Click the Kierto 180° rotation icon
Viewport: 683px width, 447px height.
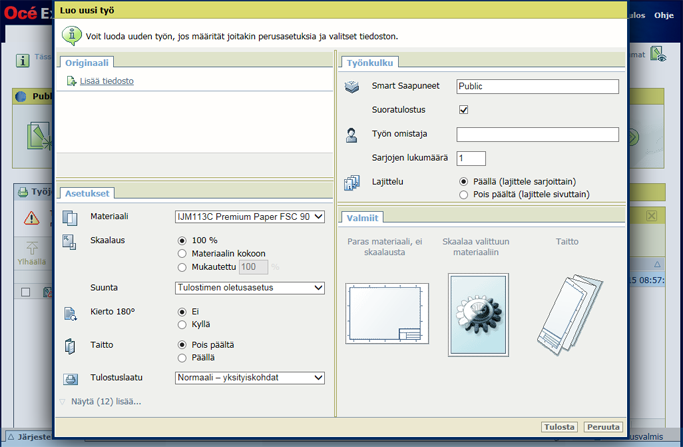(x=70, y=313)
